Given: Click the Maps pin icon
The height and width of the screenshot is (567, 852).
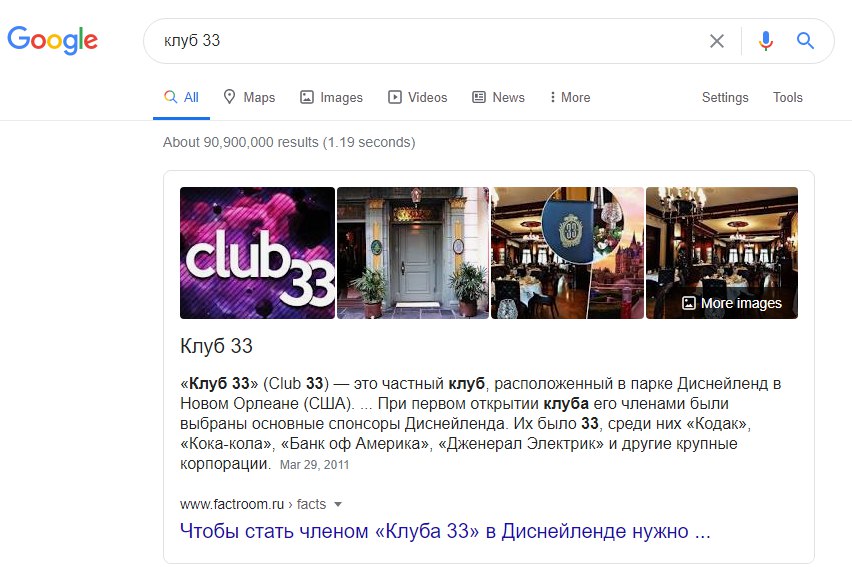Looking at the screenshot, I should point(229,97).
